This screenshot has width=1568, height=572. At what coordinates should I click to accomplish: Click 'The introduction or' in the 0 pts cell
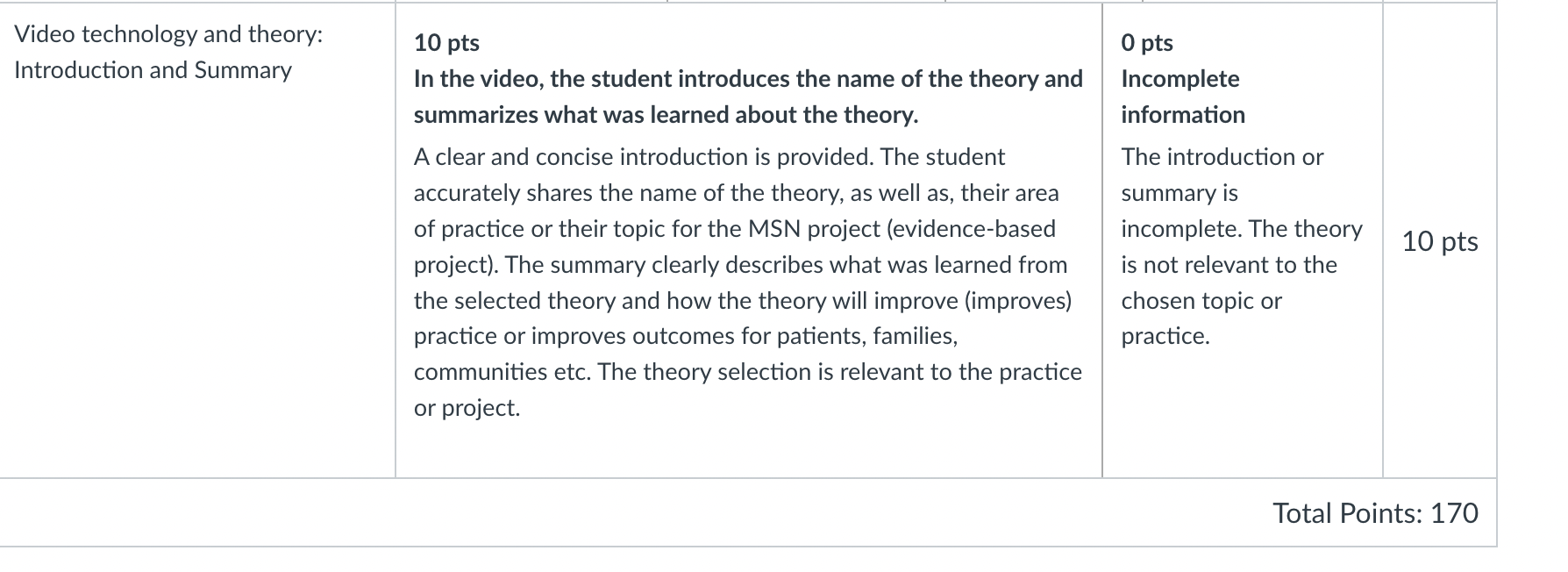point(1222,157)
